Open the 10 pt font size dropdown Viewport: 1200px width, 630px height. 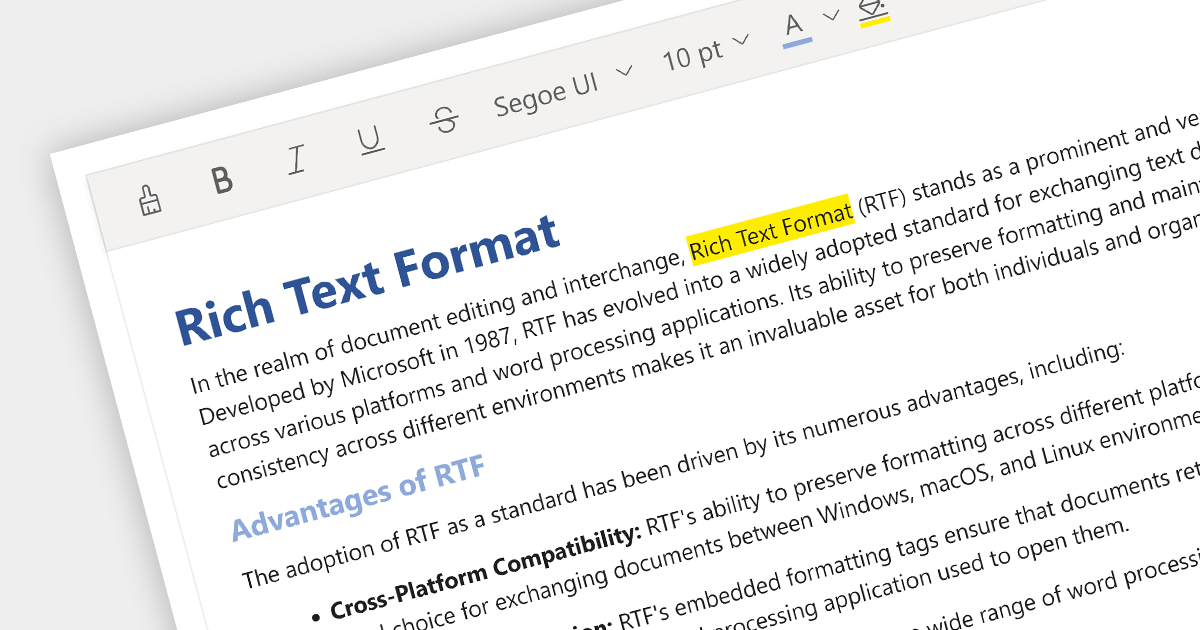point(705,52)
